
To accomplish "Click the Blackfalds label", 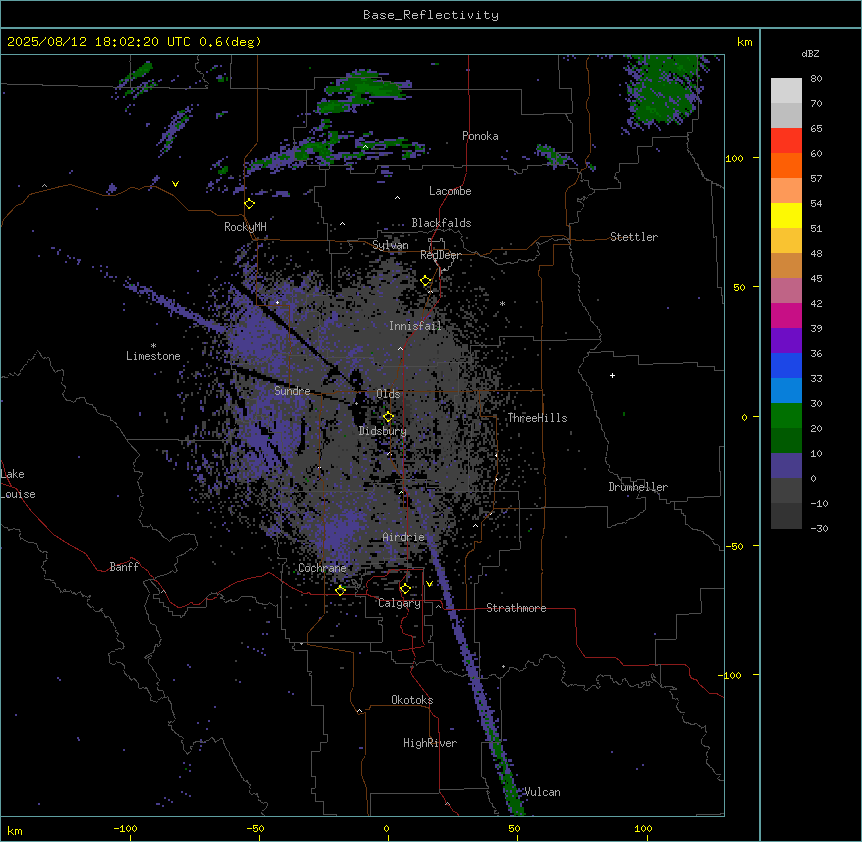I will click(441, 223).
